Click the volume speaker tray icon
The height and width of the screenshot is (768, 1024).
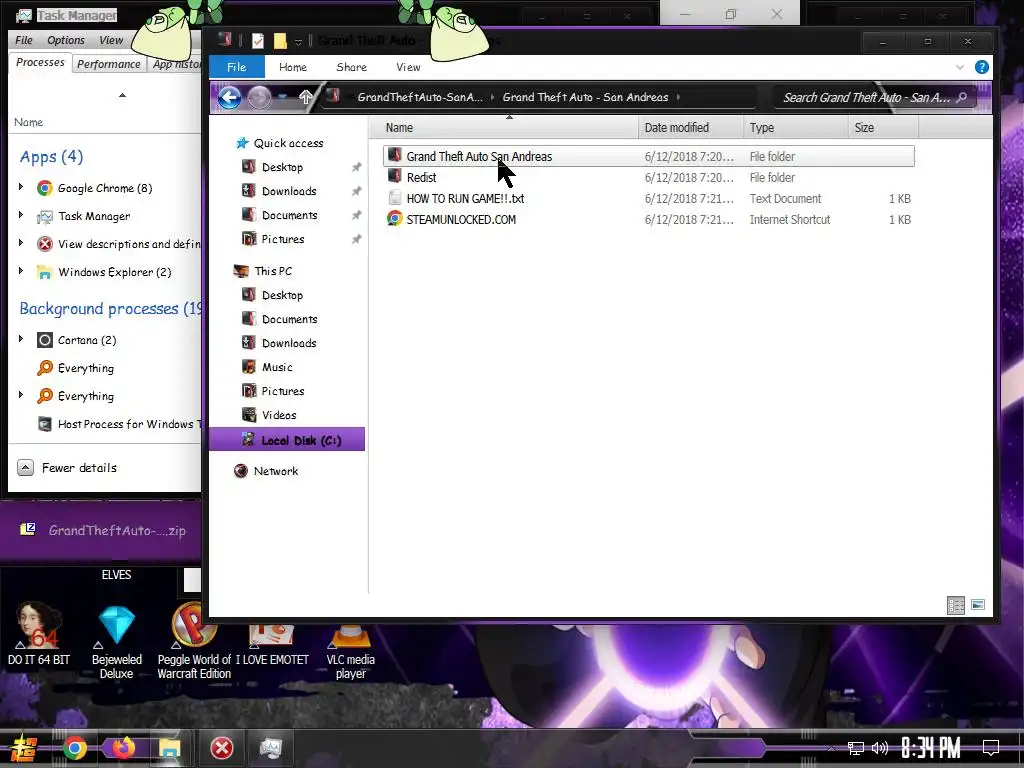click(x=880, y=748)
